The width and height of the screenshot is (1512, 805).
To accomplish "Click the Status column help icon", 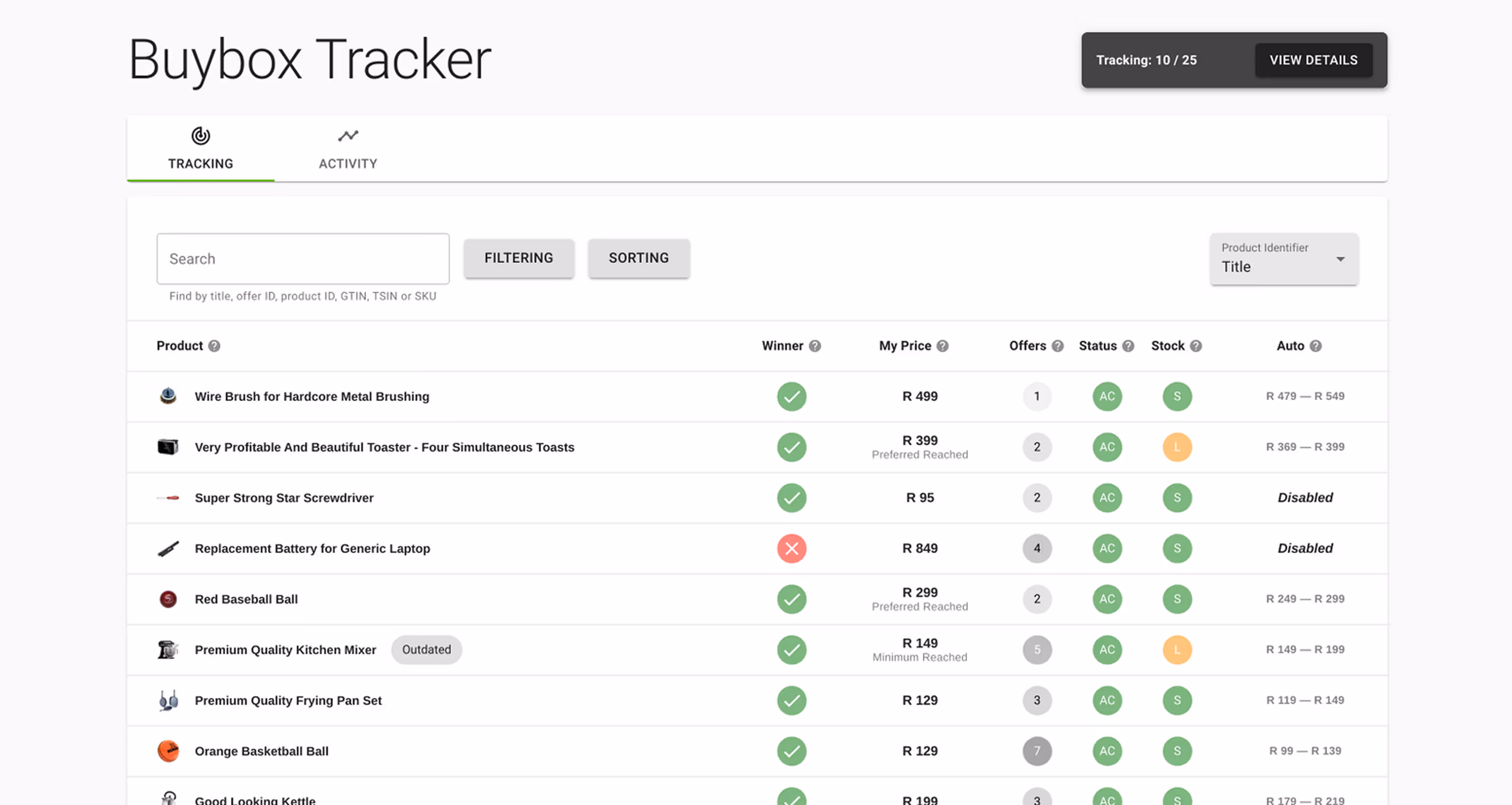I will pyautogui.click(x=1127, y=346).
